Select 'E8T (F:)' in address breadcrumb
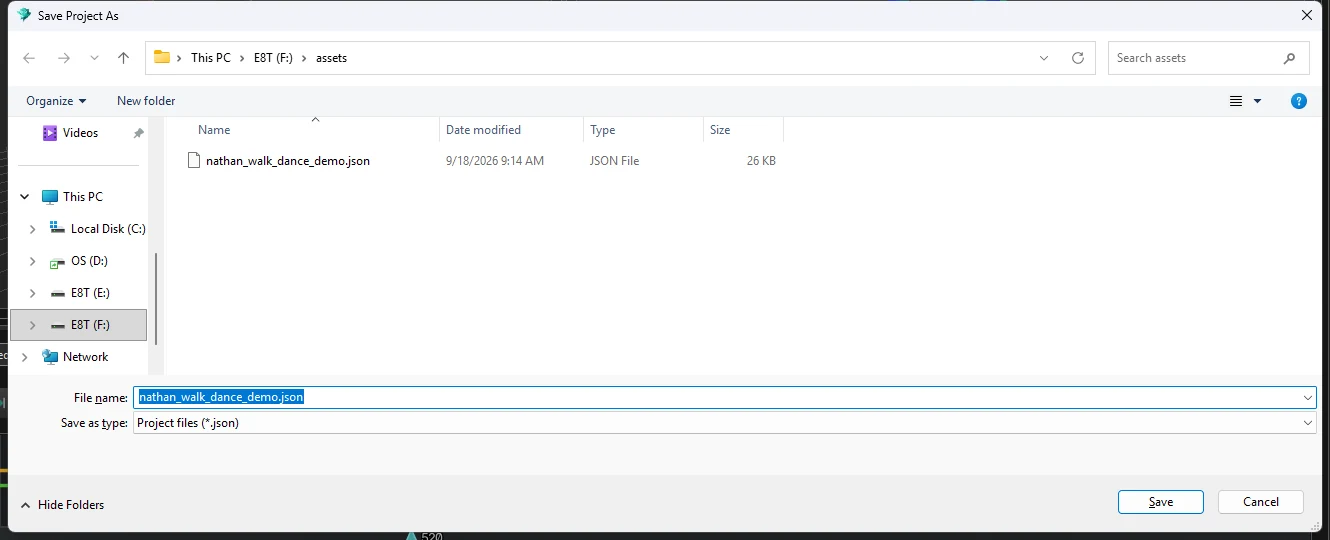This screenshot has width=1330, height=540. point(275,58)
